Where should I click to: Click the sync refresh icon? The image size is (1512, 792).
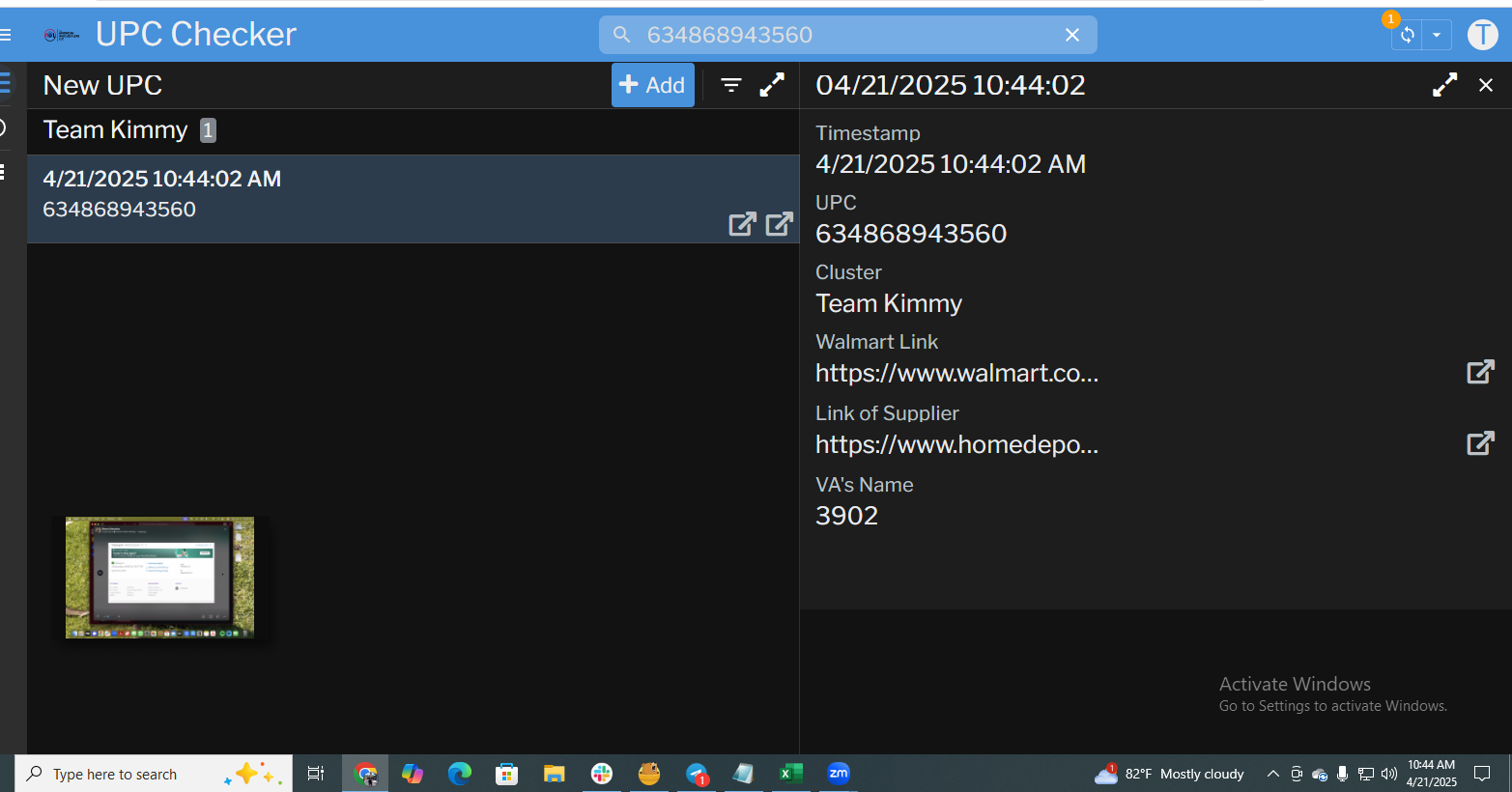coord(1408,35)
